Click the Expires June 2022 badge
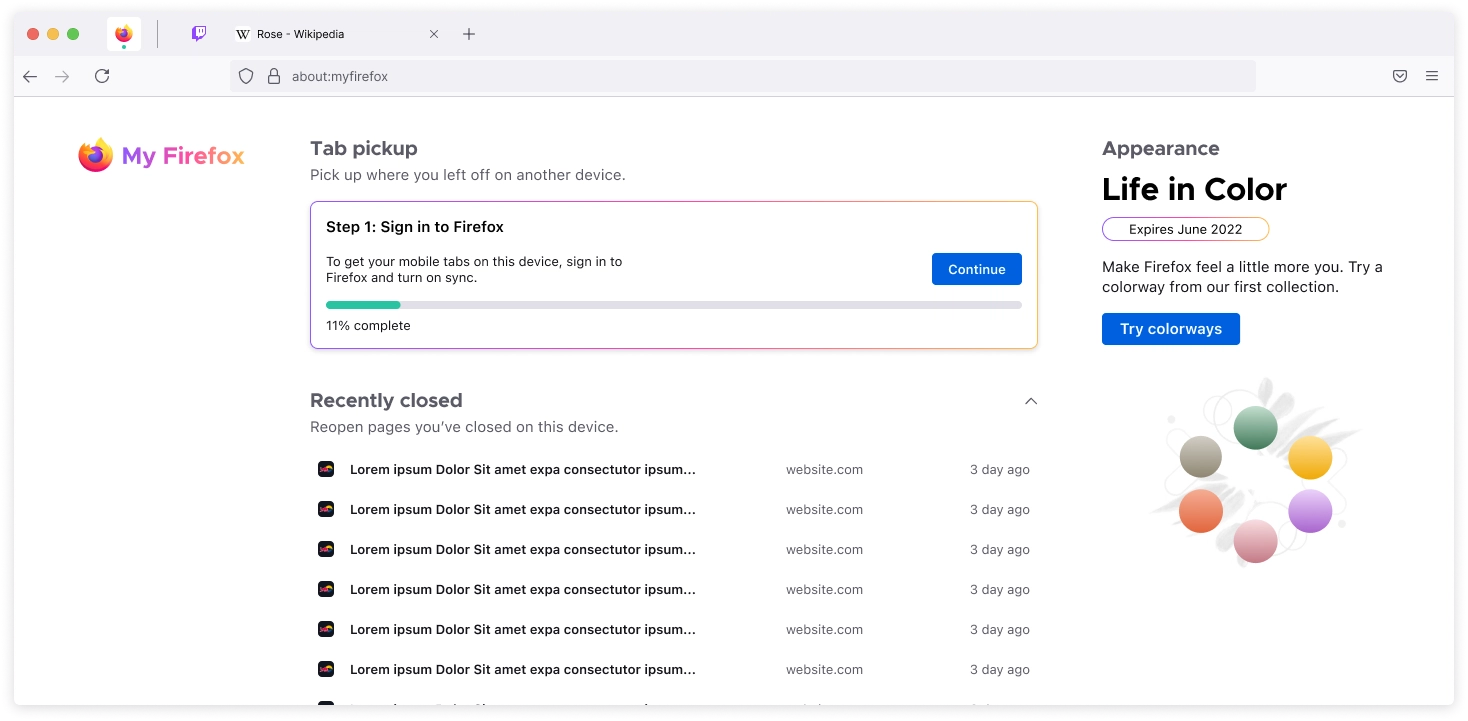Viewport: 1468px width, 721px height. point(1186,229)
